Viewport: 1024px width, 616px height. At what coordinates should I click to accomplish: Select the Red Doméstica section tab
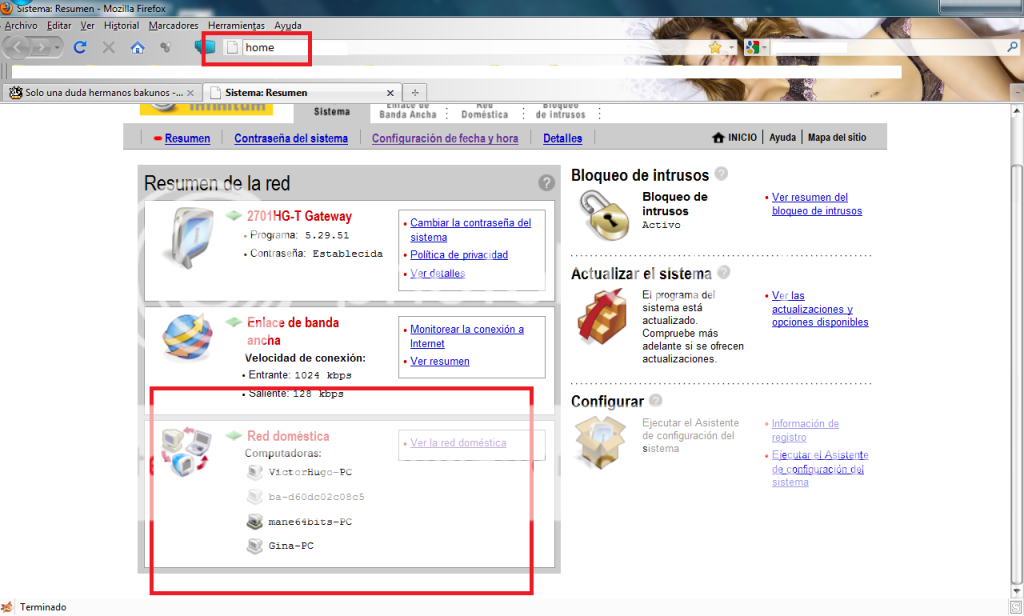coord(485,110)
